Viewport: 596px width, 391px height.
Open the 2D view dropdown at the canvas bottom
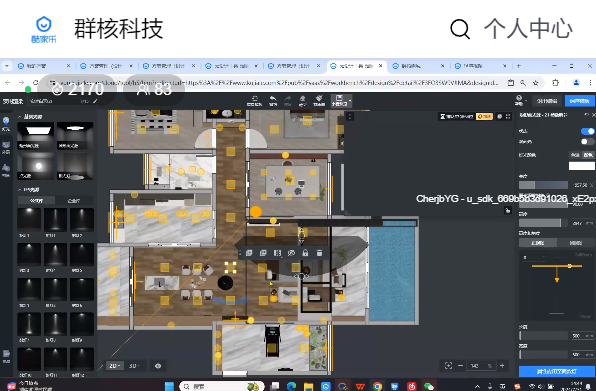[x=114, y=366]
